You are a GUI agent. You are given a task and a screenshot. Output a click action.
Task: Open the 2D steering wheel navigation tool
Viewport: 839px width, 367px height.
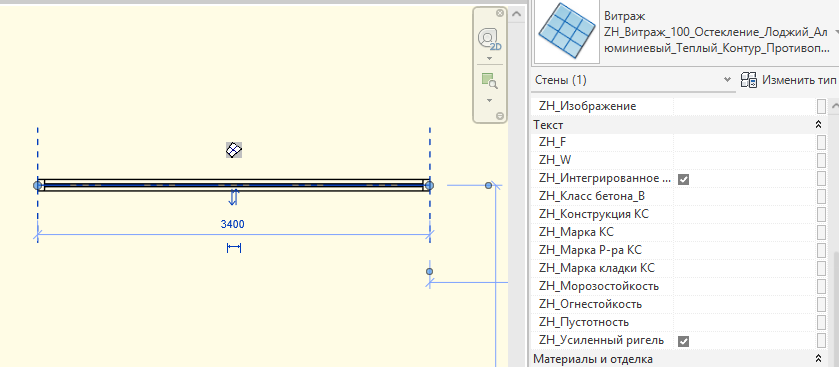point(489,40)
